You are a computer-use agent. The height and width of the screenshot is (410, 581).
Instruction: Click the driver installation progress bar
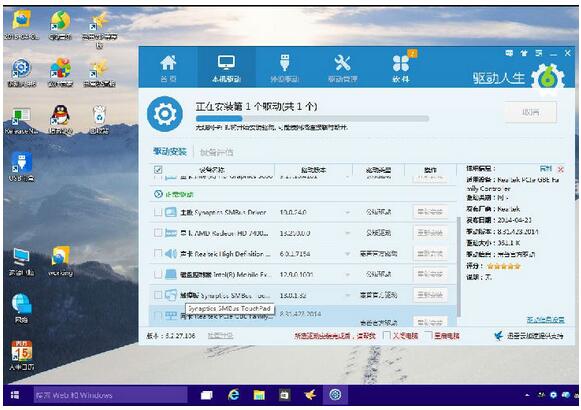tap(312, 119)
